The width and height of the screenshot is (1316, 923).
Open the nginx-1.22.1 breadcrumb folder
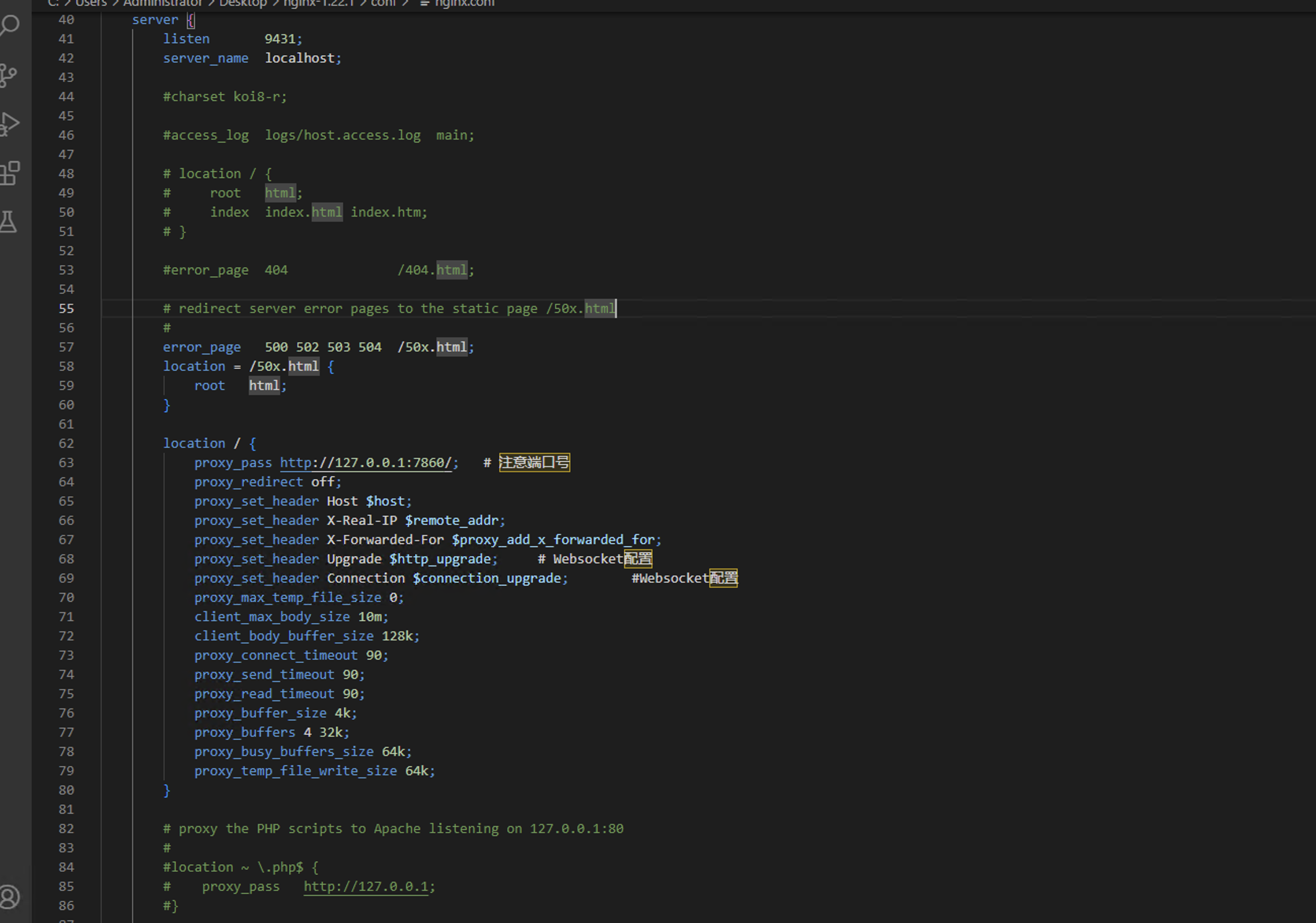[318, 4]
